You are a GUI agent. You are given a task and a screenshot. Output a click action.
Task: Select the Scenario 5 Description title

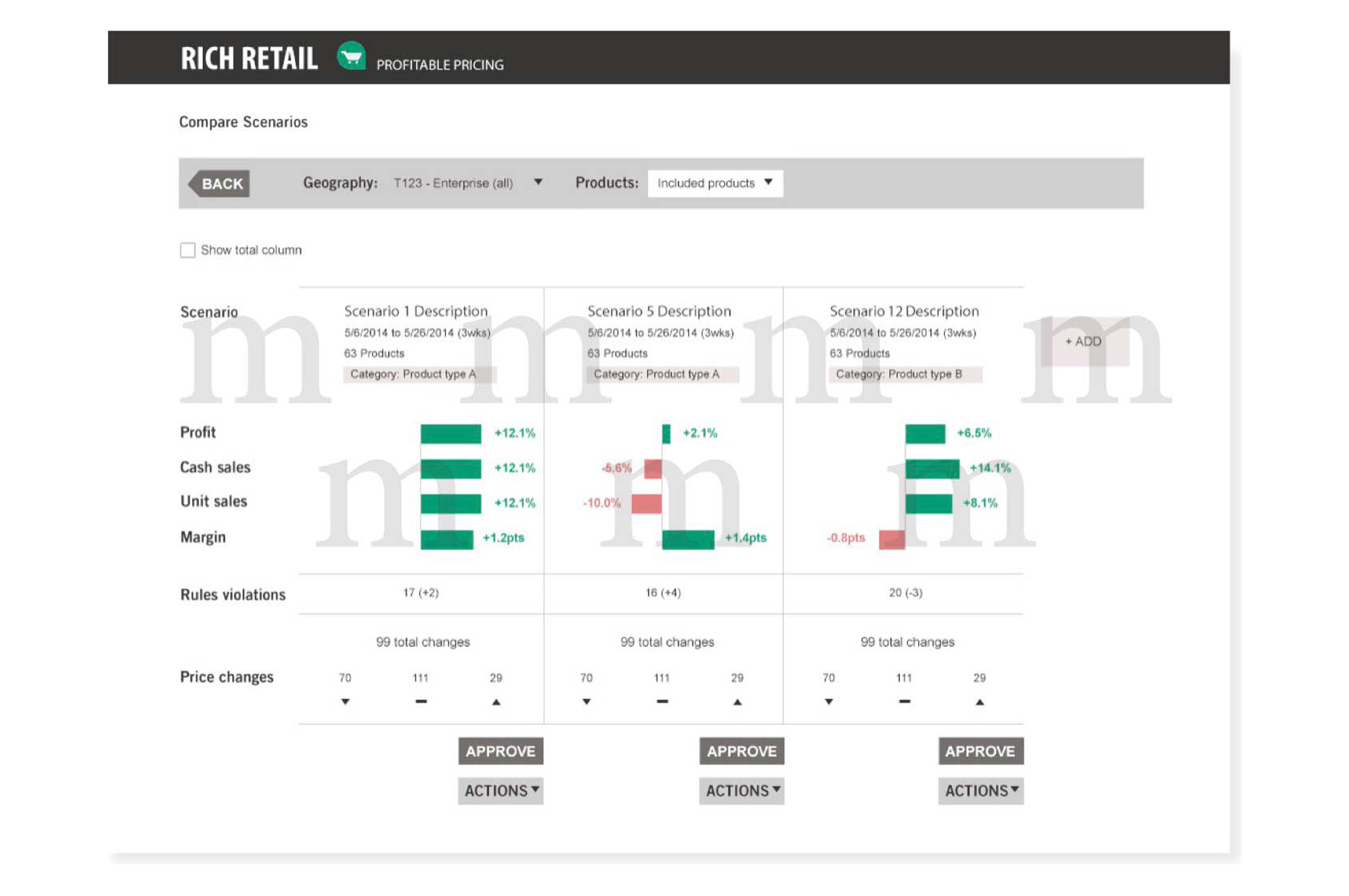(x=659, y=311)
